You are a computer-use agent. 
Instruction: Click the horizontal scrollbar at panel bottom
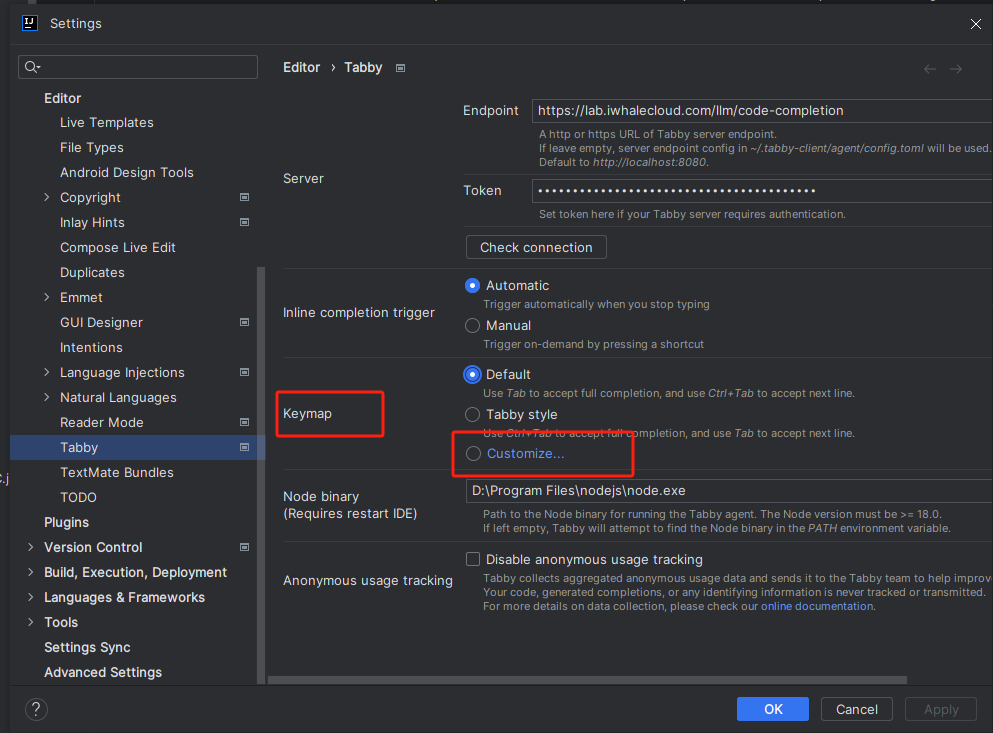click(587, 680)
